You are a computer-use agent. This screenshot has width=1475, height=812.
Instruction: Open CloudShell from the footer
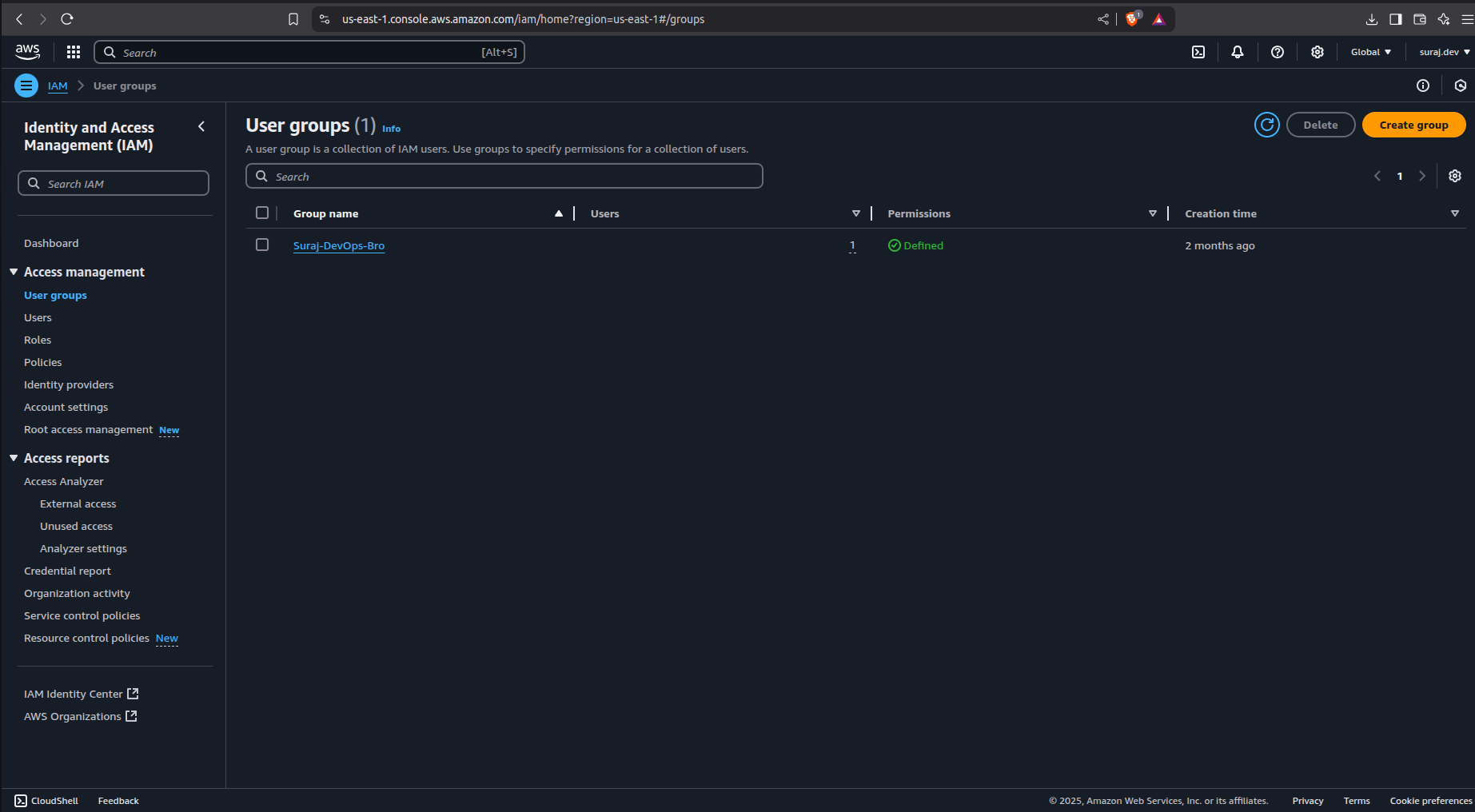(46, 801)
